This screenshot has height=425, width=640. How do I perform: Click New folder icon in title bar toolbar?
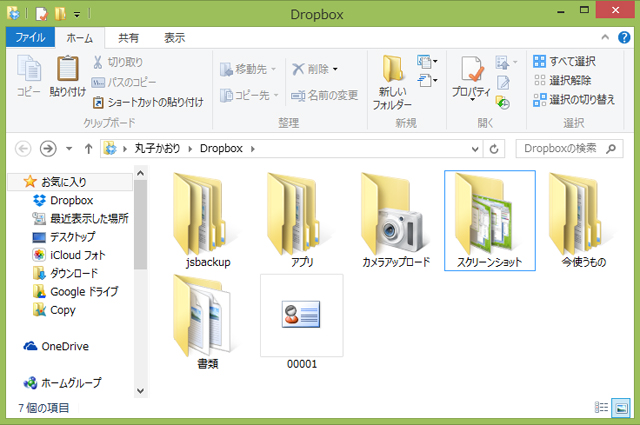60,14
